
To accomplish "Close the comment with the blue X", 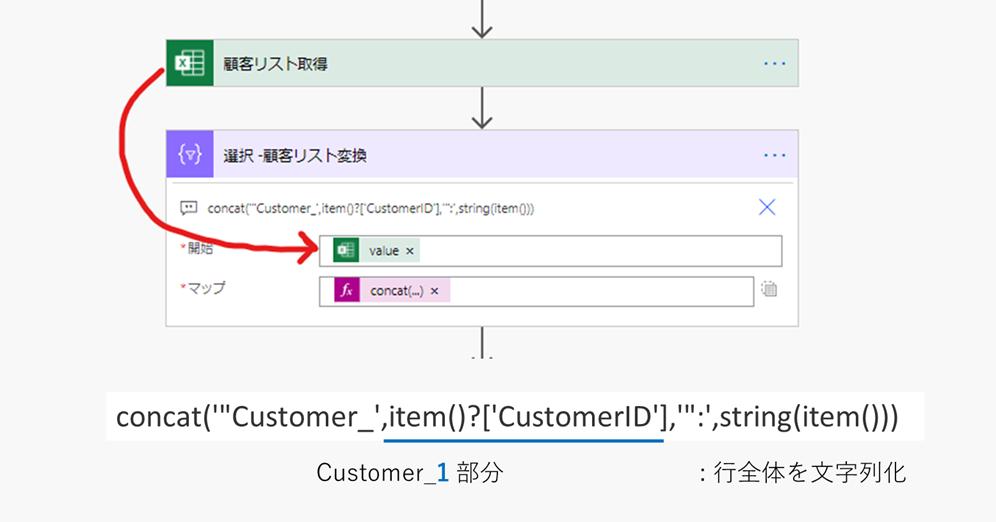I will click(x=767, y=207).
